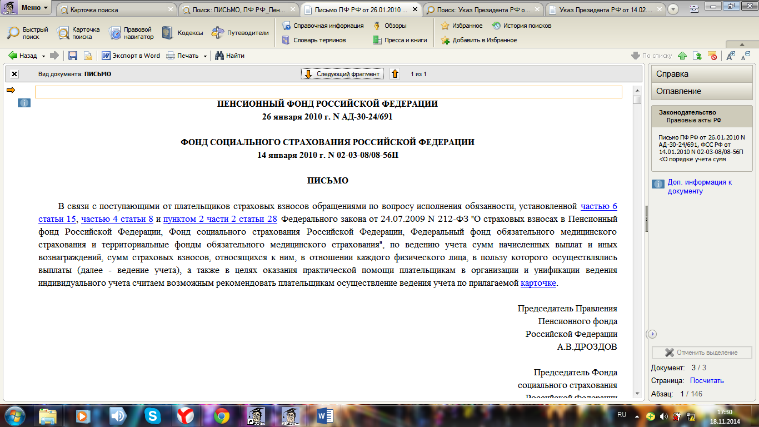Collapse the toolbar panel with up triangle

coord(742,44)
